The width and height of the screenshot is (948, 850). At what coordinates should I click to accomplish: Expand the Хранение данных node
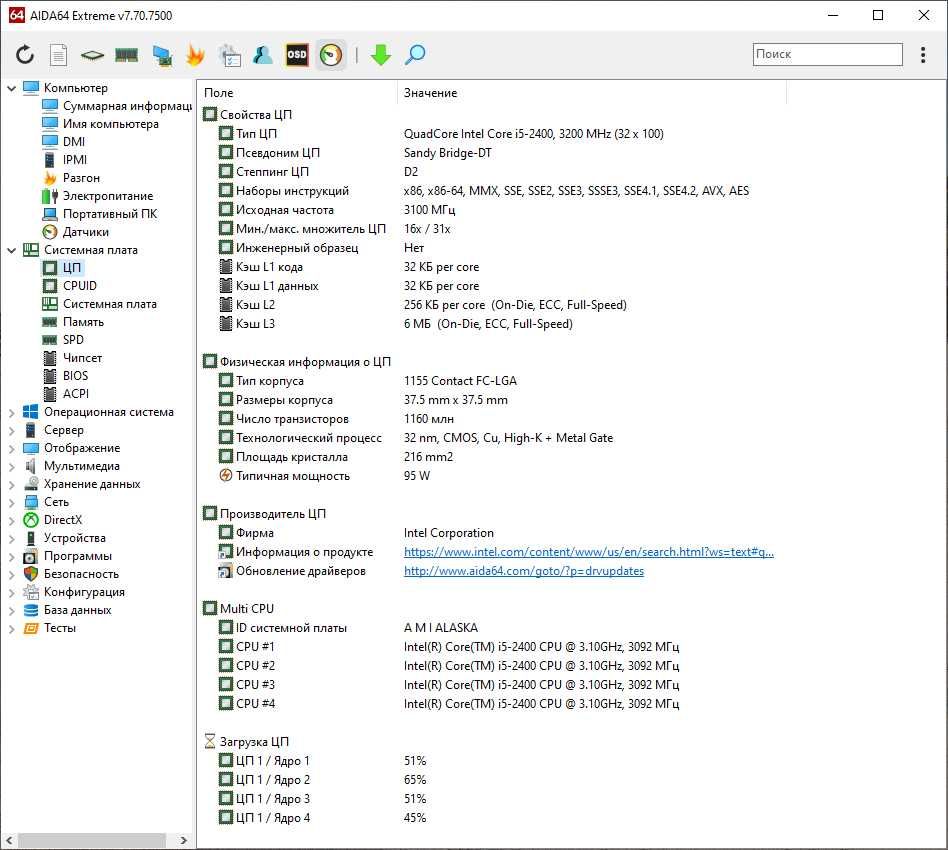11,485
